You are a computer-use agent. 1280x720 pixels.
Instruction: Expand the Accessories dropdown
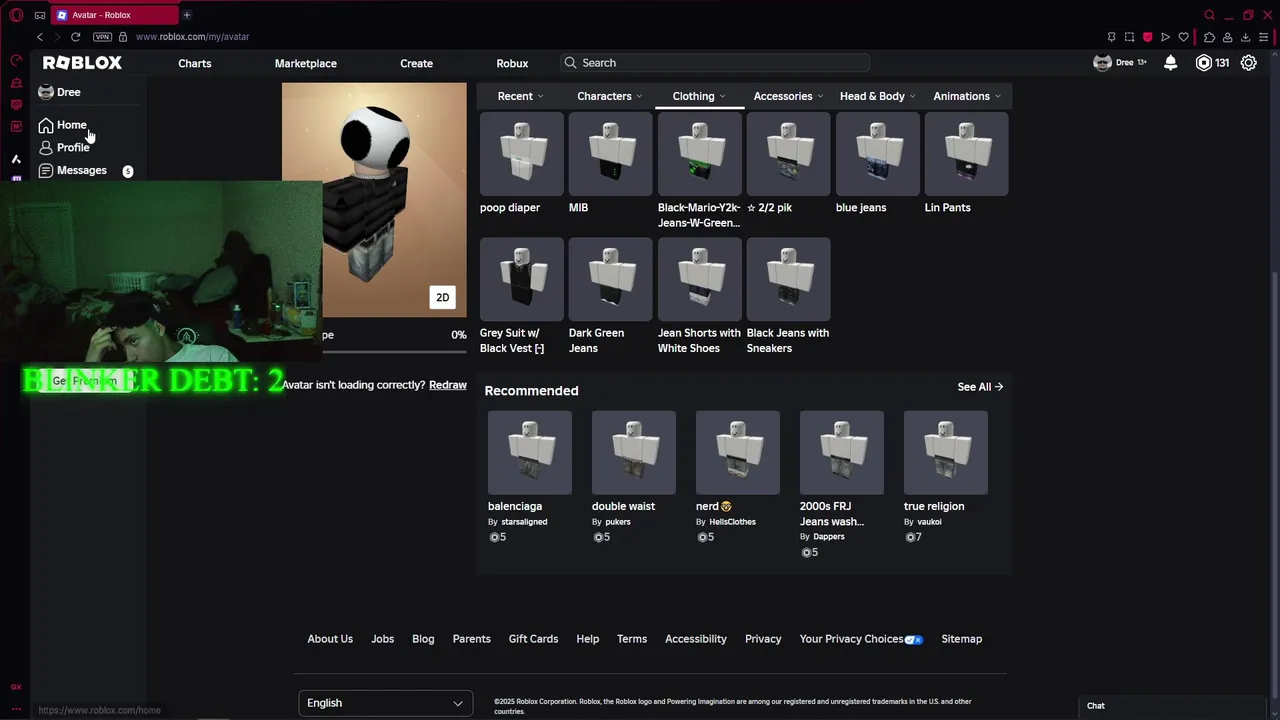(x=788, y=96)
